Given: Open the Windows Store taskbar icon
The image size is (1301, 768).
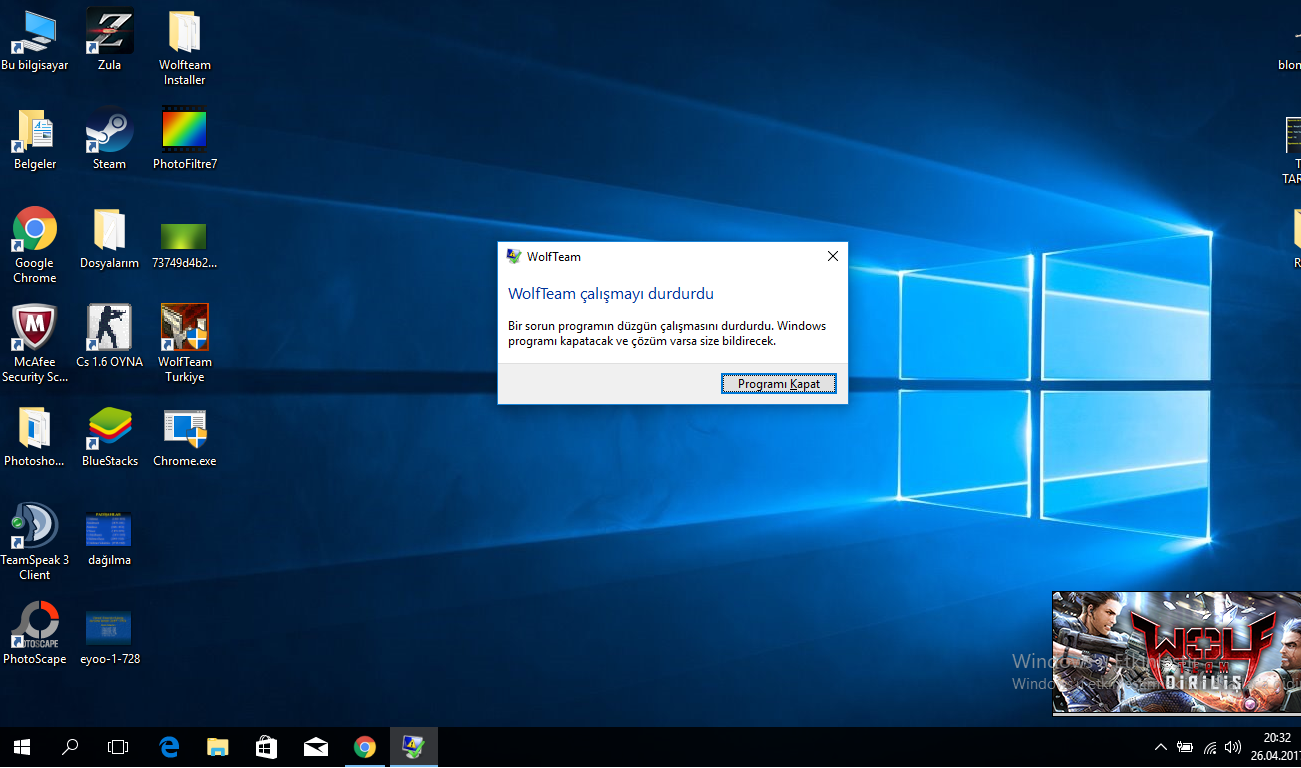Looking at the screenshot, I should pyautogui.click(x=266, y=747).
